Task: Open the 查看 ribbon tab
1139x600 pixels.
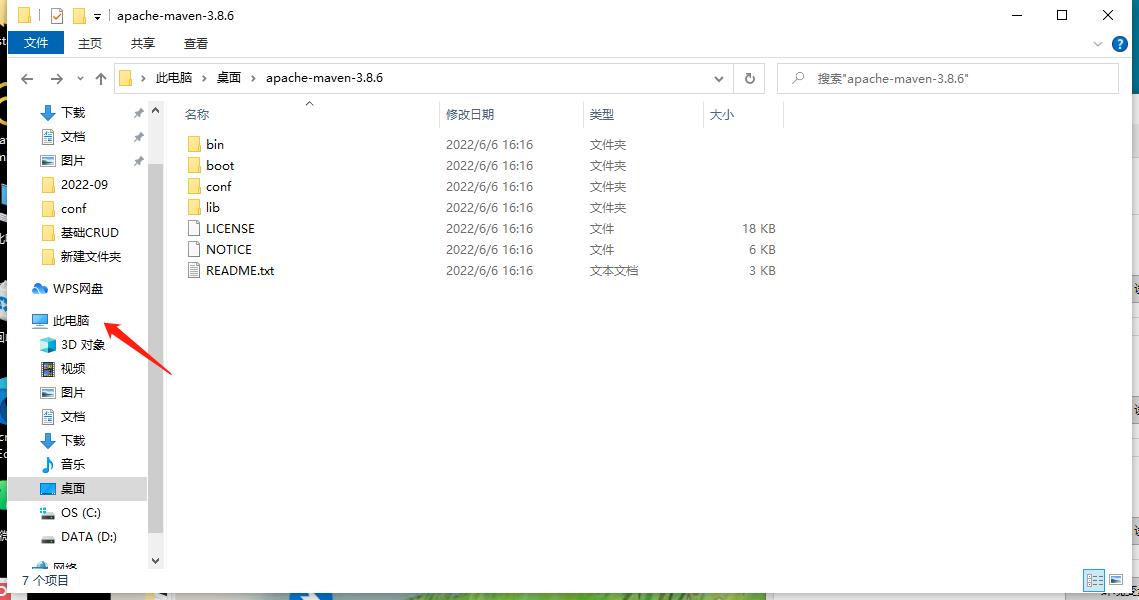Action: [x=195, y=44]
